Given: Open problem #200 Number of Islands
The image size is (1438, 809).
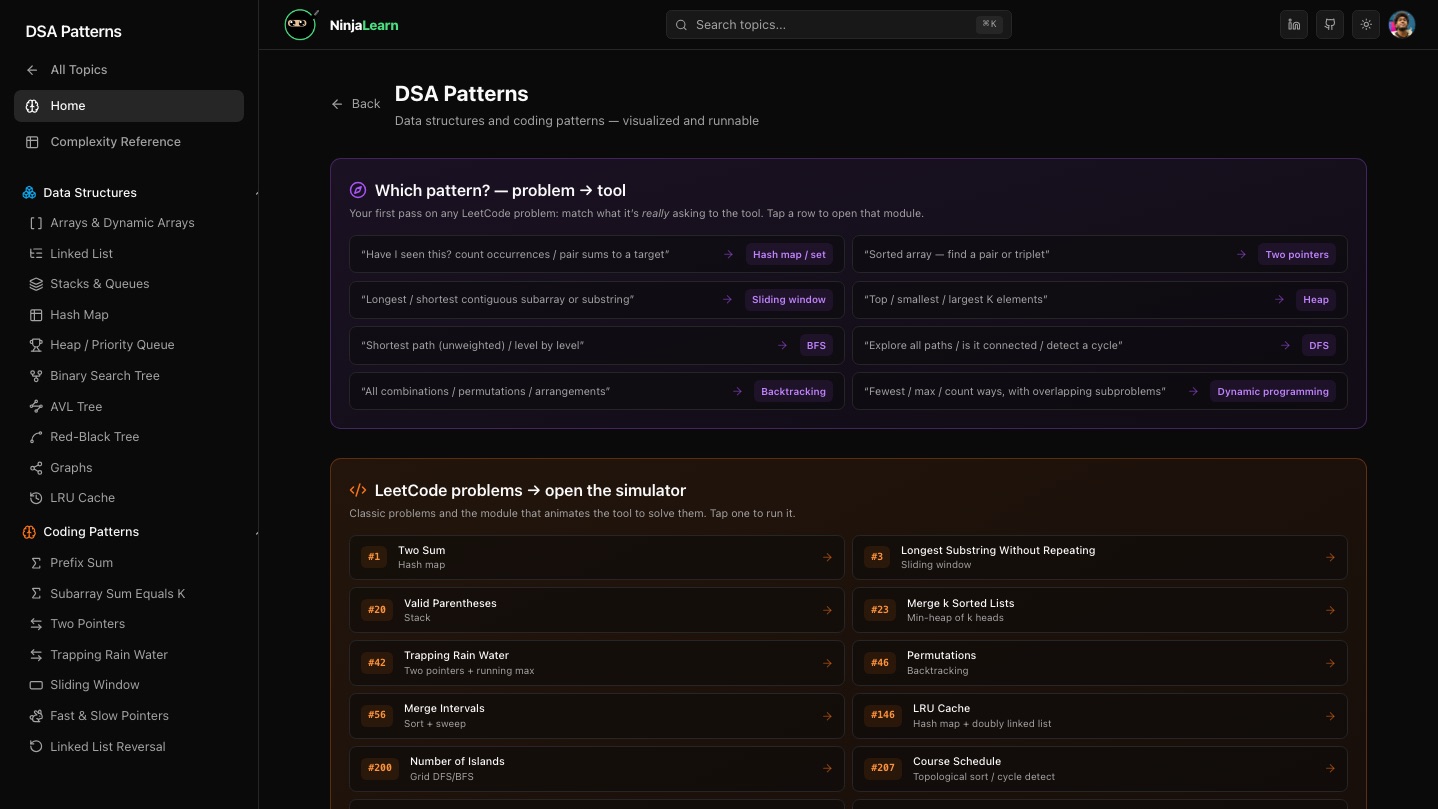Looking at the screenshot, I should [597, 769].
